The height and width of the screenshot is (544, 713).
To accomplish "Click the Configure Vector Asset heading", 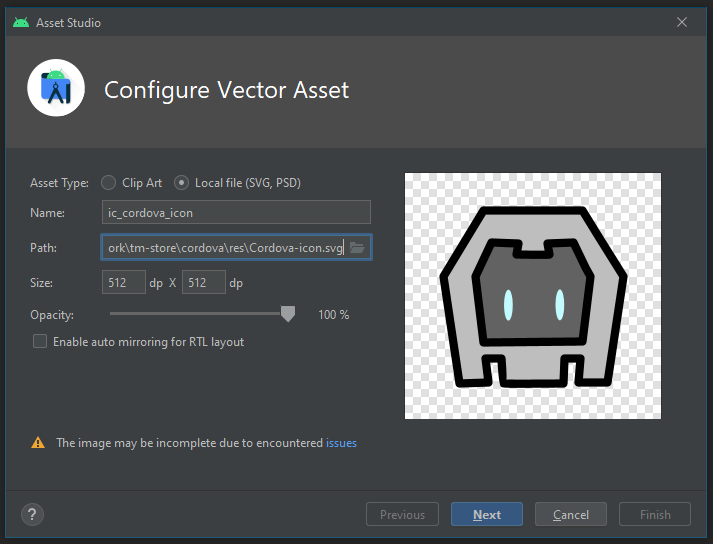I will (226, 90).
